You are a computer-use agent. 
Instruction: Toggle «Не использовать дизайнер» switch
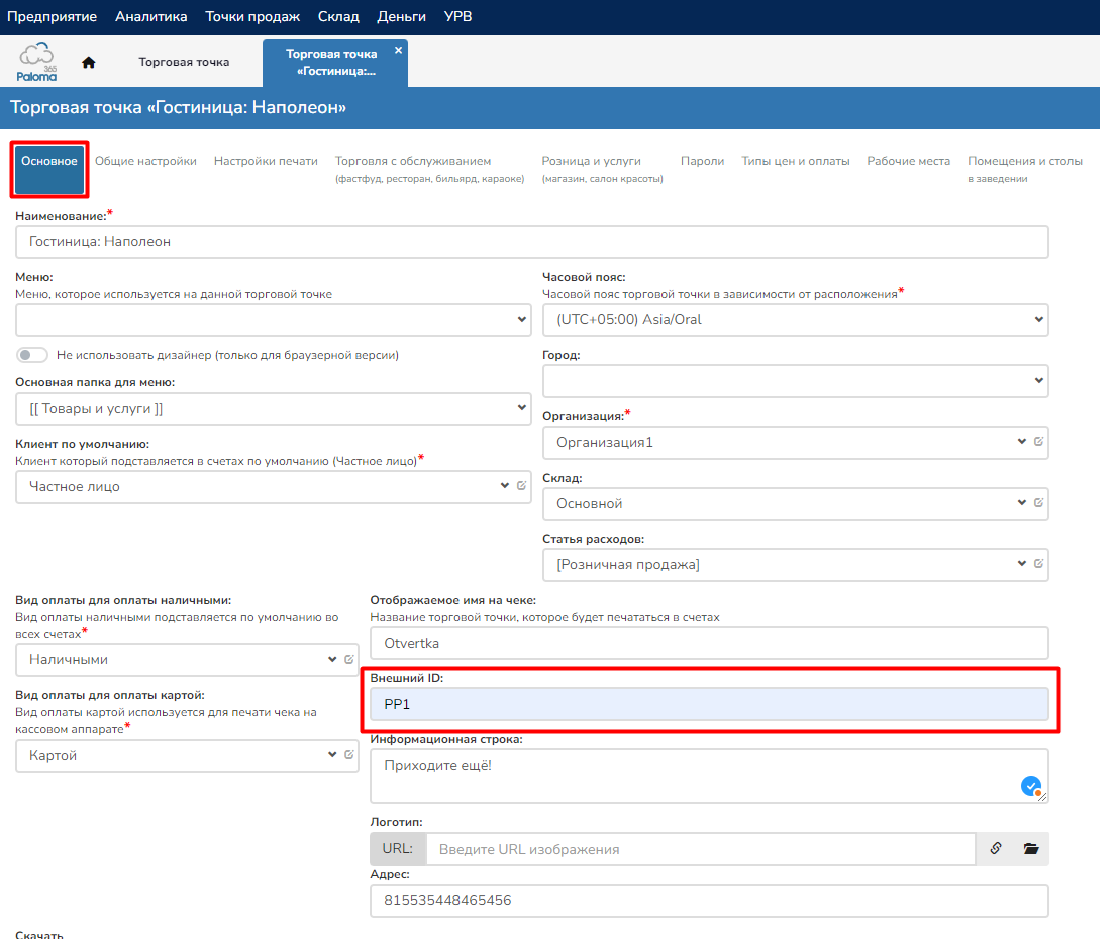(x=32, y=355)
